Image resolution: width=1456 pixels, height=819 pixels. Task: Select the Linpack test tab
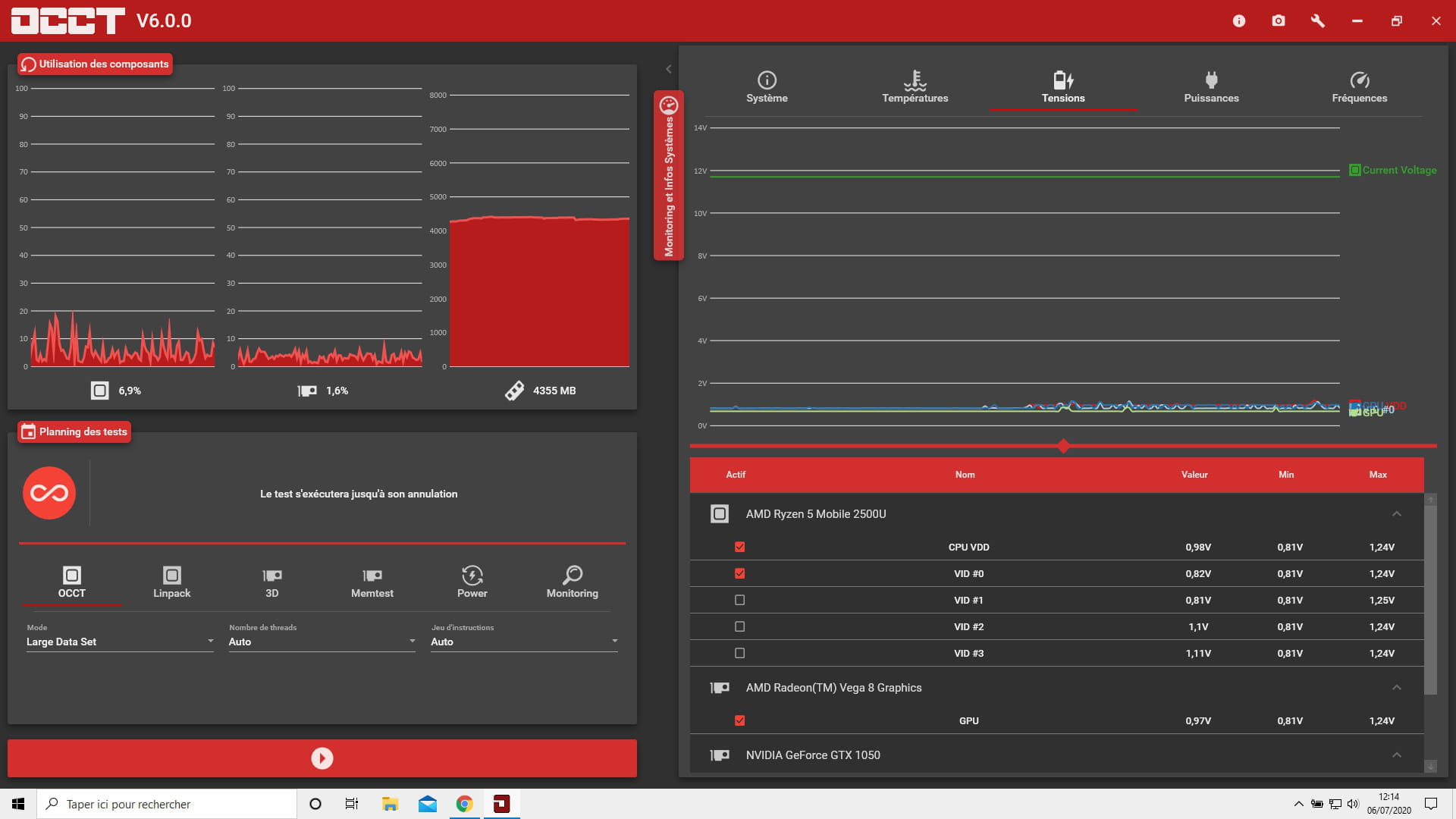tap(172, 582)
